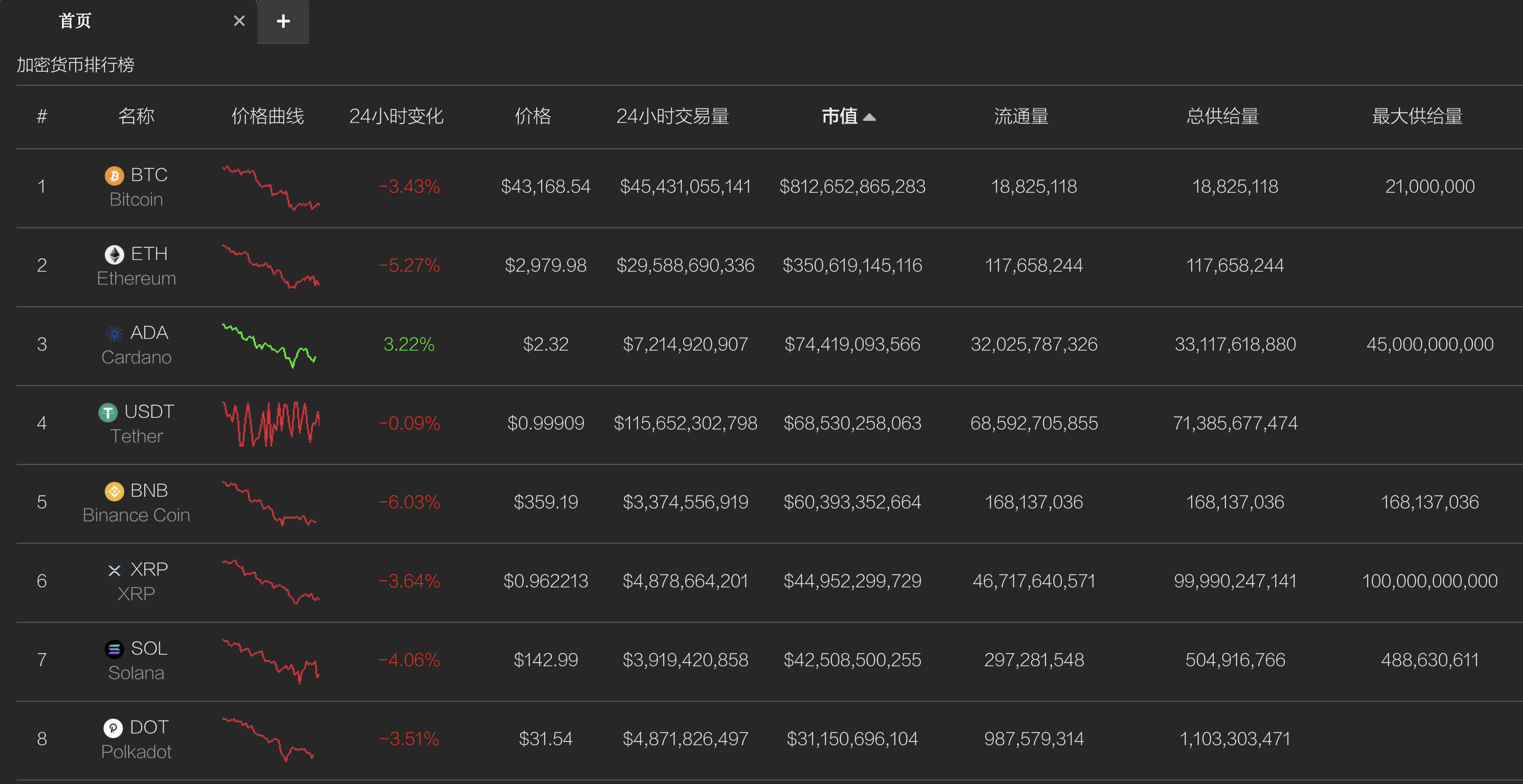This screenshot has width=1523, height=784.
Task: Open the Ethereum price curve sparkline
Action: (x=270, y=267)
